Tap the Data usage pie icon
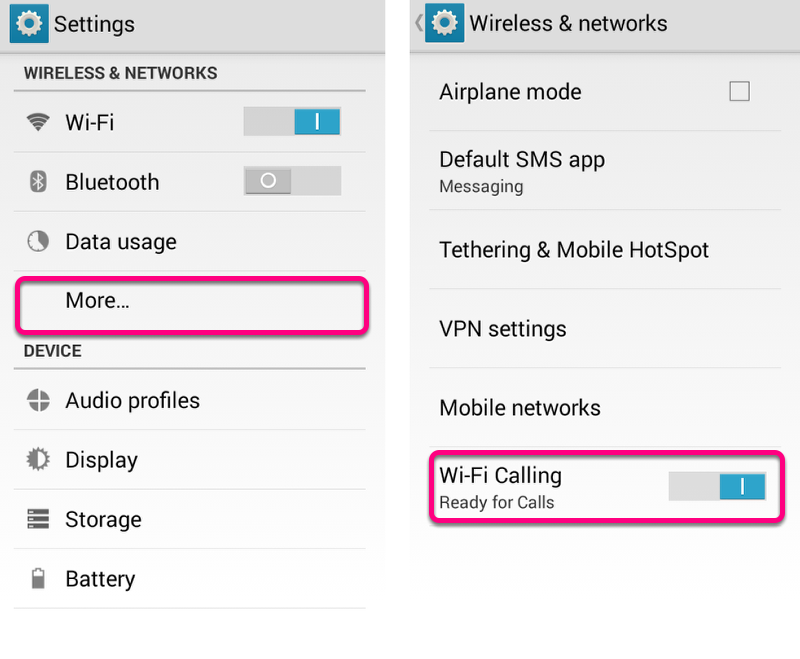 38,242
